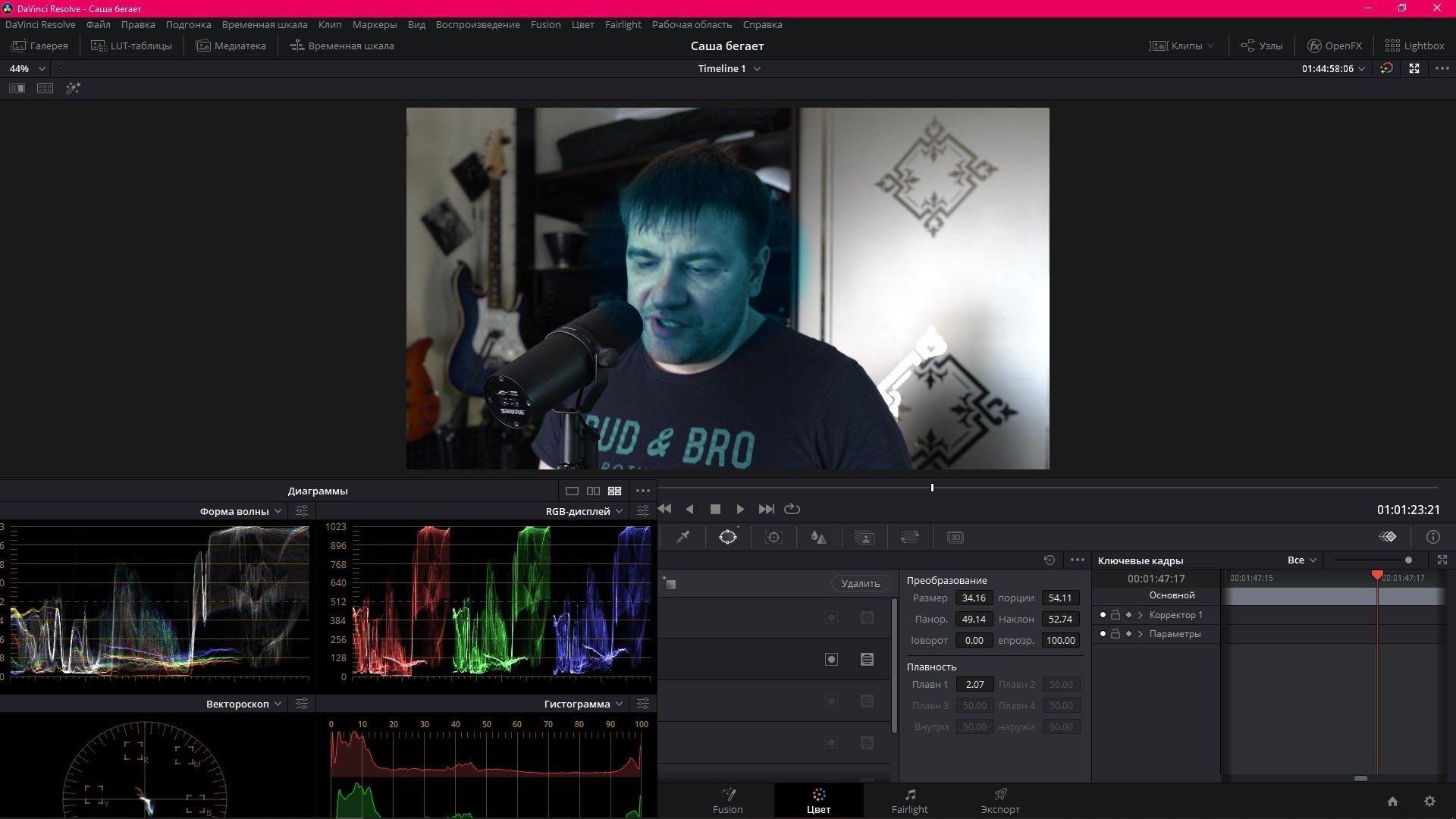Click the Размер value field
The image size is (1456, 819).
pyautogui.click(x=973, y=598)
